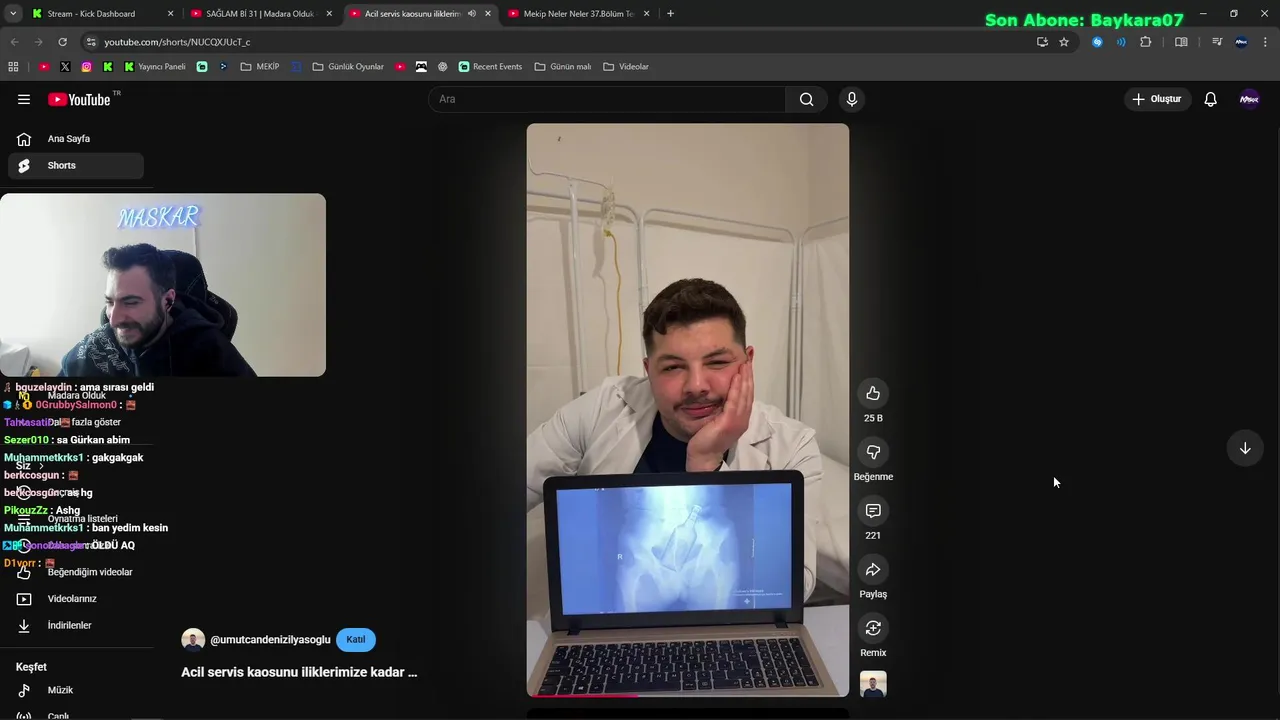Image resolution: width=1280 pixels, height=720 pixels.
Task: Focus the Ara search box
Action: pyautogui.click(x=607, y=99)
